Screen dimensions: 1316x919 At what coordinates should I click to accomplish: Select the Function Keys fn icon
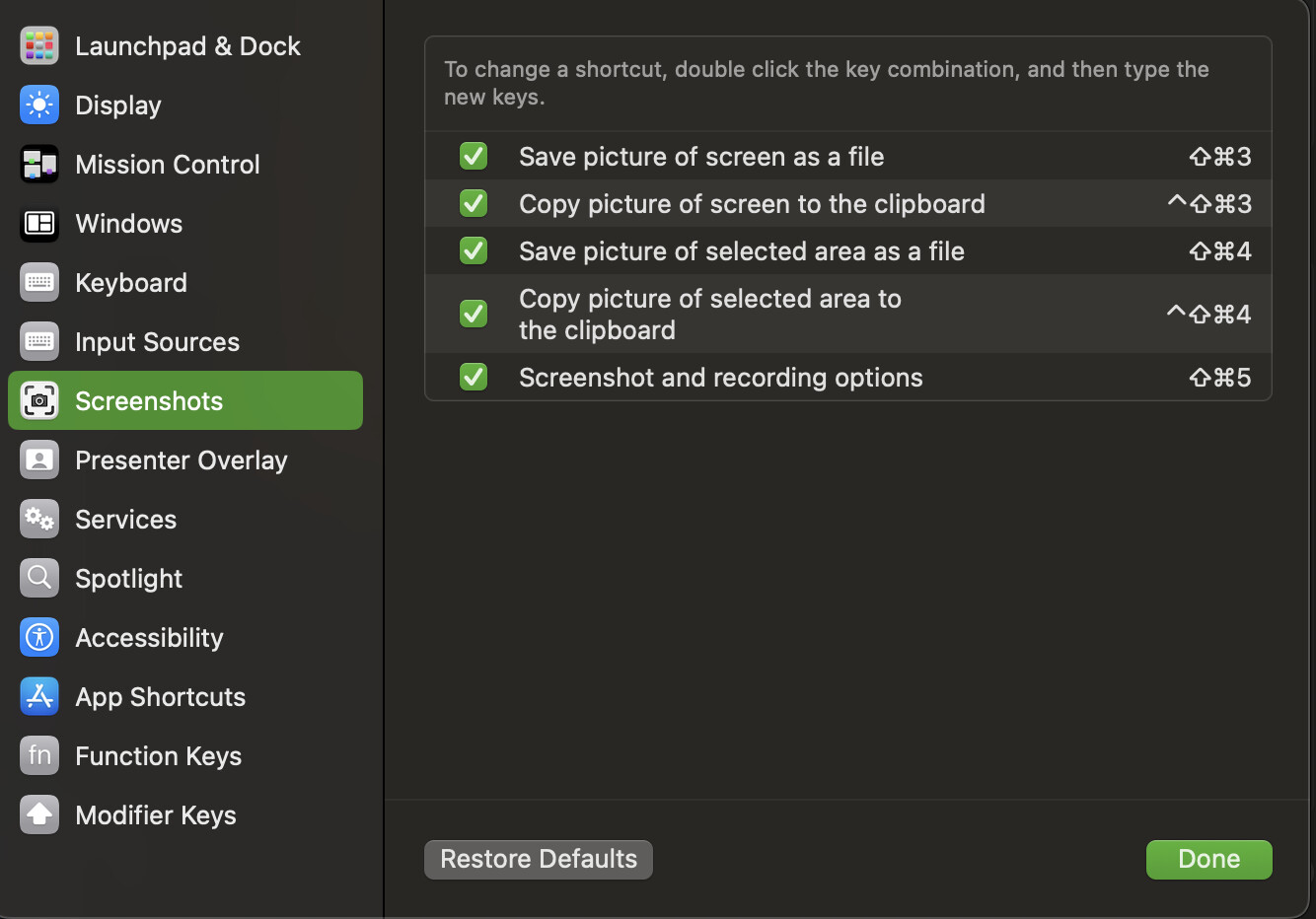click(39, 756)
